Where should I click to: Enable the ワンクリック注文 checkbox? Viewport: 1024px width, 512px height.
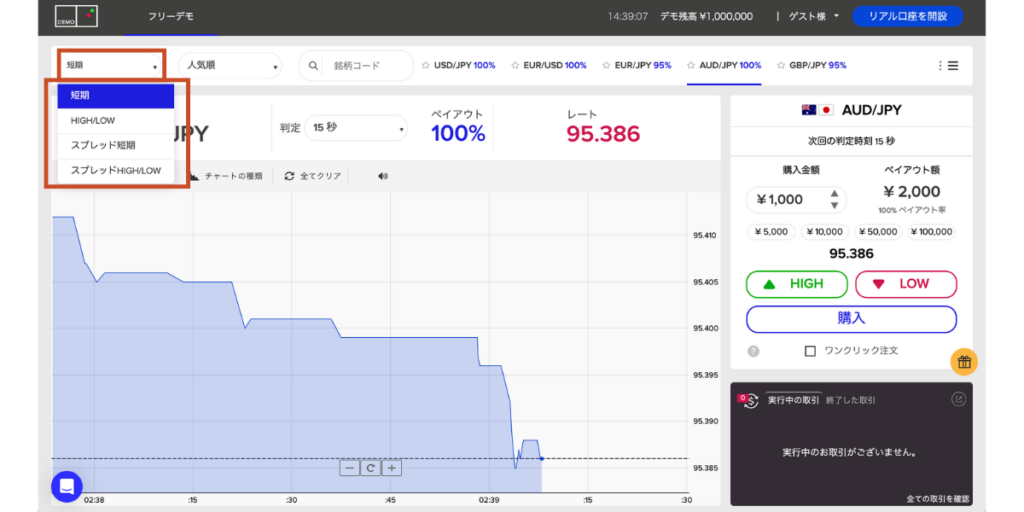tap(811, 351)
